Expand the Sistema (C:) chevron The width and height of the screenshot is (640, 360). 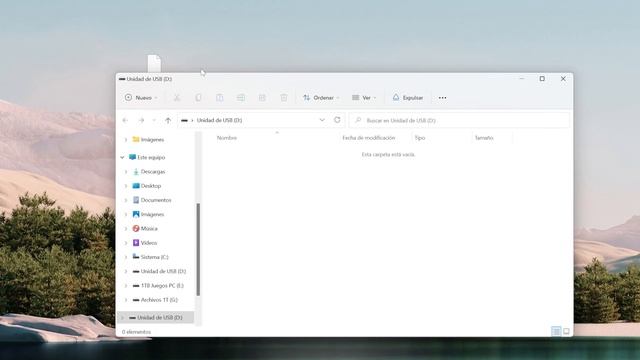(126, 257)
